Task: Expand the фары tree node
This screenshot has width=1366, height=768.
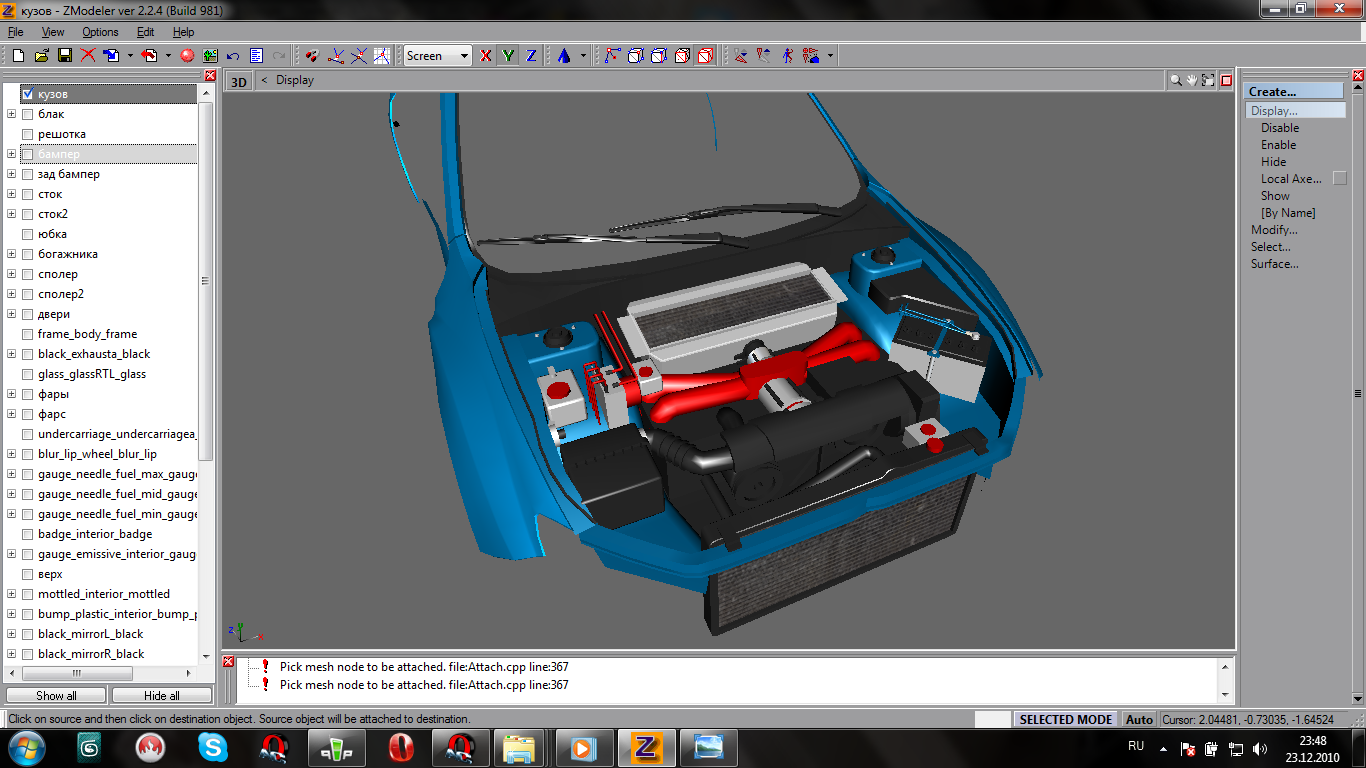Action: (12, 394)
